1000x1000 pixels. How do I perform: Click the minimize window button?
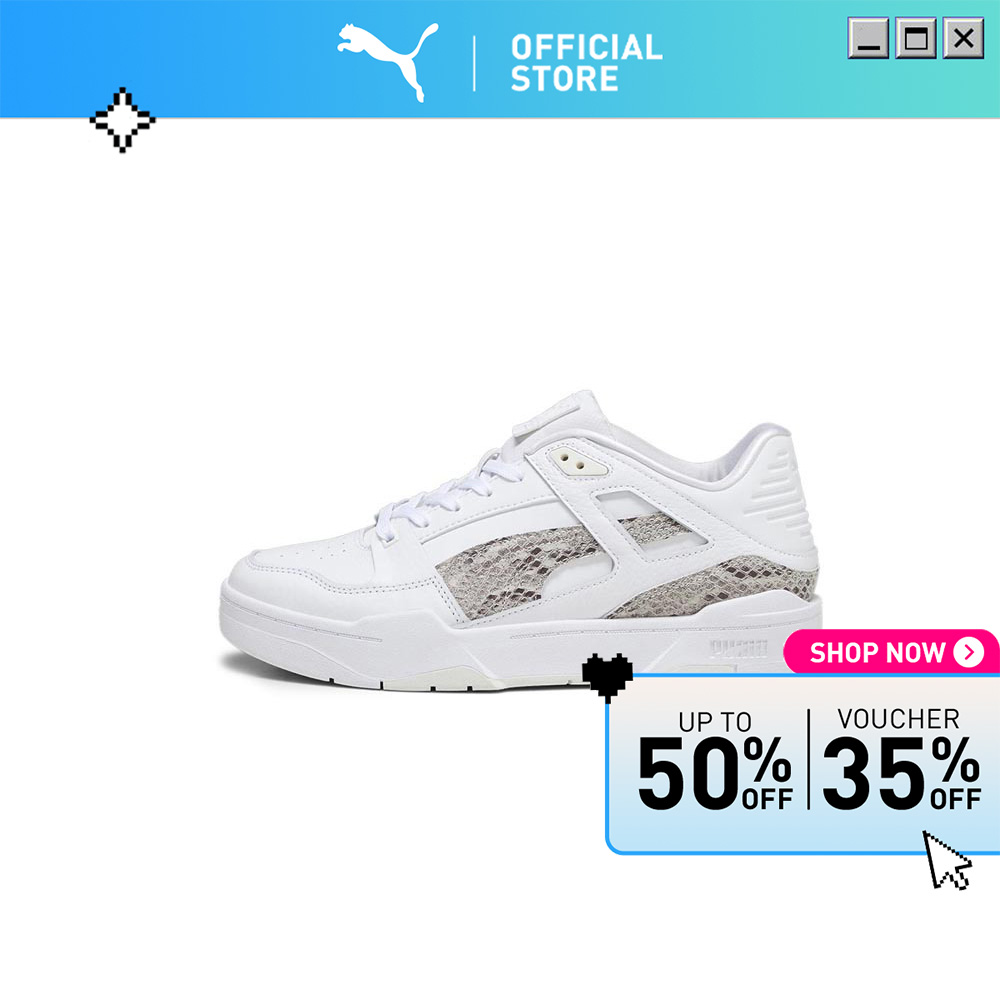click(x=868, y=38)
